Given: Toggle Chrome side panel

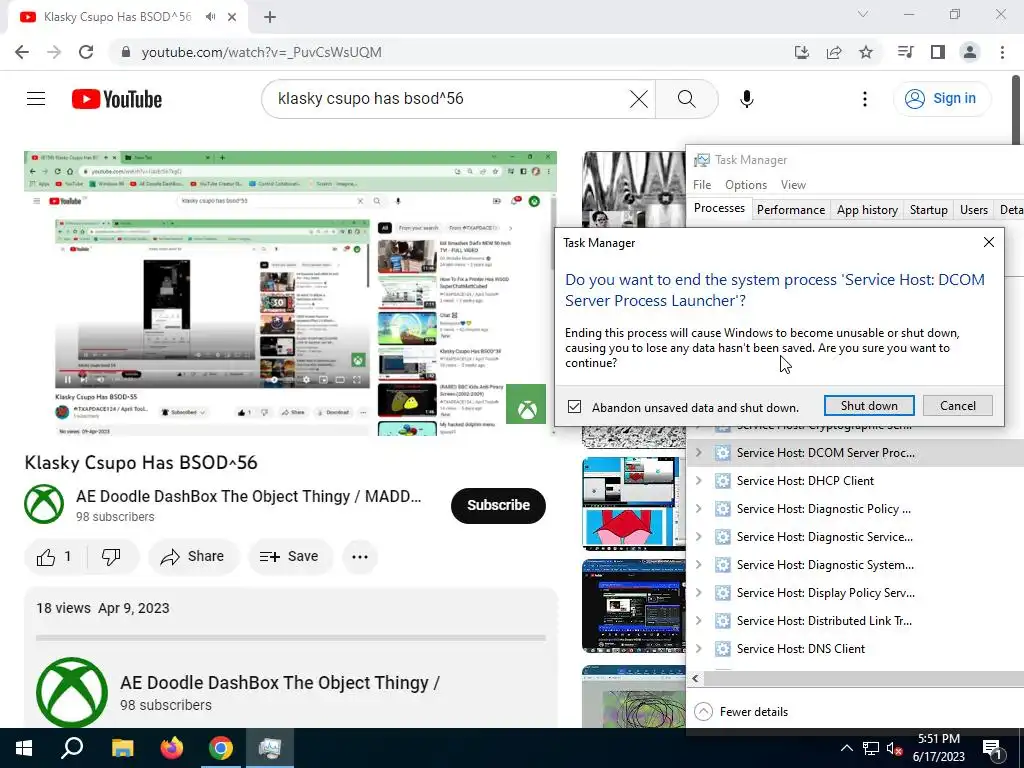Looking at the screenshot, I should (x=938, y=52).
